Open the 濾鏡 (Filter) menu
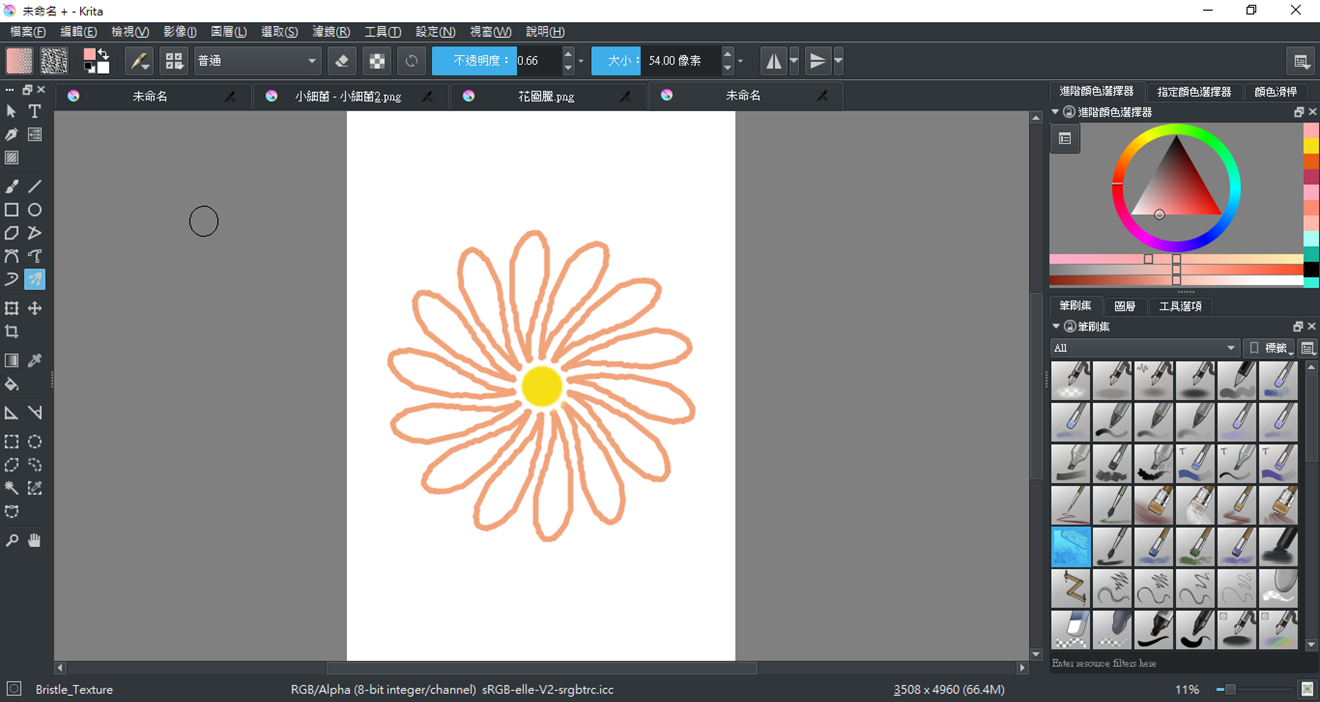This screenshot has height=702, width=1320. [x=331, y=32]
